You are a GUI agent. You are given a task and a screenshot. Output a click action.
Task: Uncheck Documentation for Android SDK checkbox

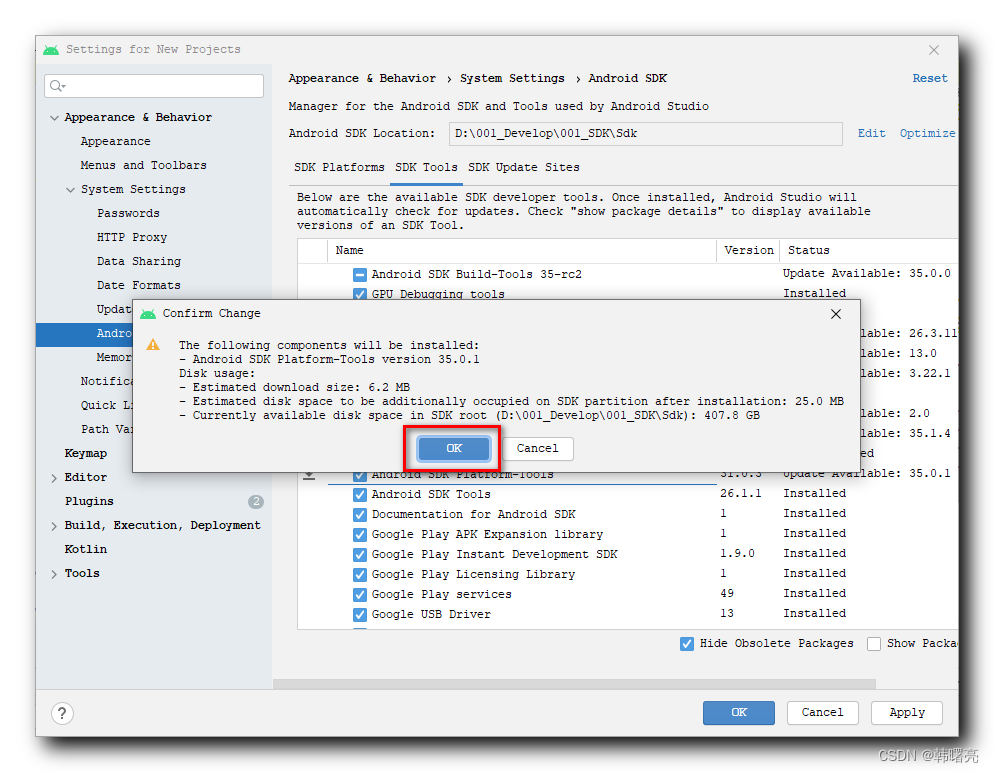[360, 515]
